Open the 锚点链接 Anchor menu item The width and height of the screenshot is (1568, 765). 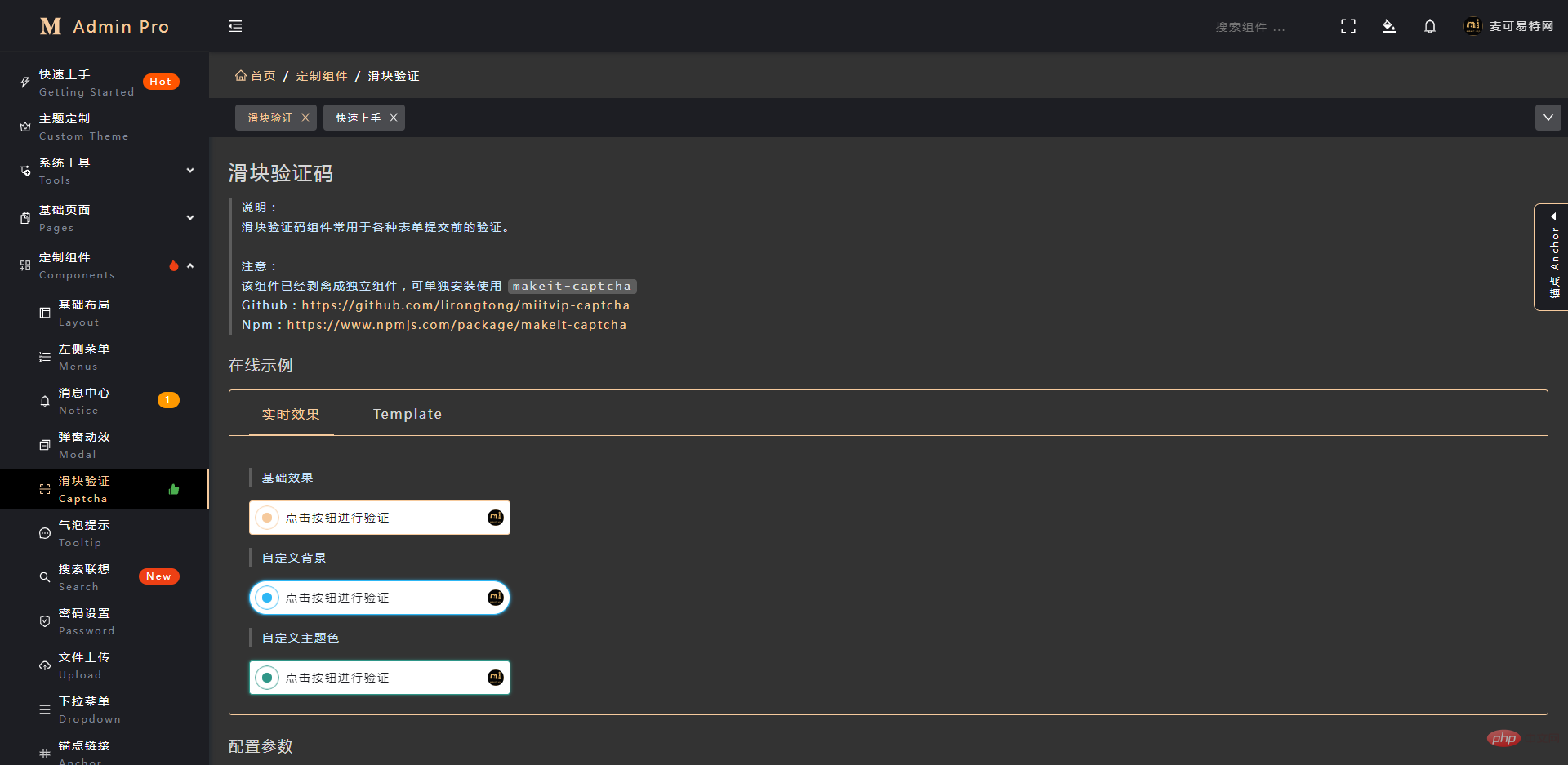(x=105, y=751)
